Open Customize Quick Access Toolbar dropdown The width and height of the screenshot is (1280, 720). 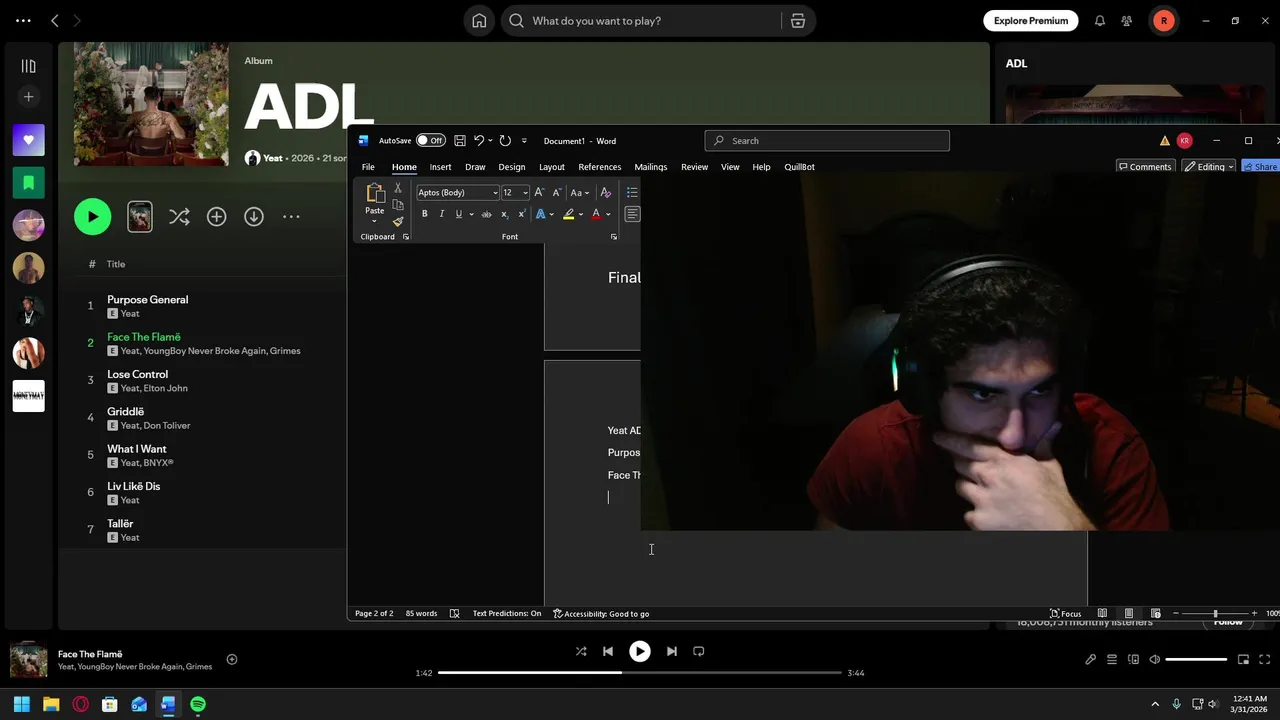coord(524,141)
